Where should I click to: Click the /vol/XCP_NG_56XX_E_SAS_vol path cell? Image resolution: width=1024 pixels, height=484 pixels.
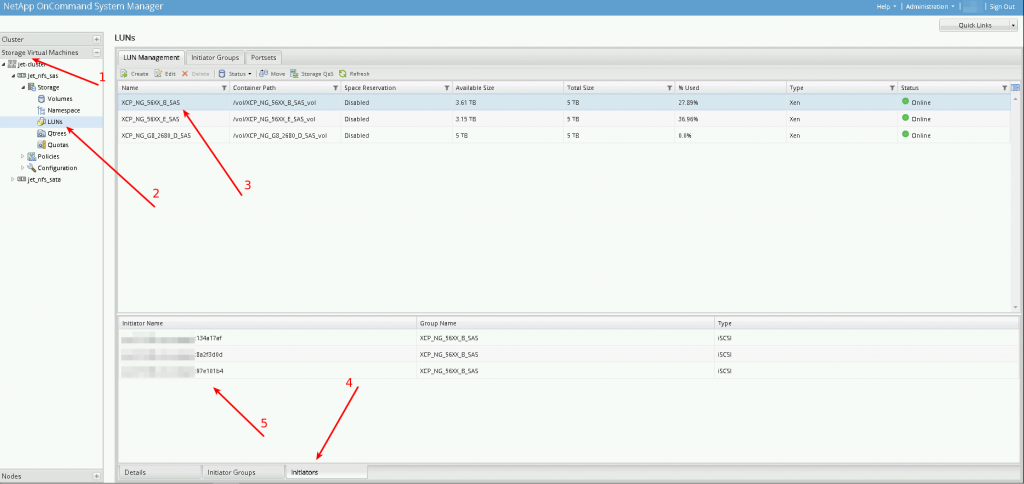coord(284,119)
